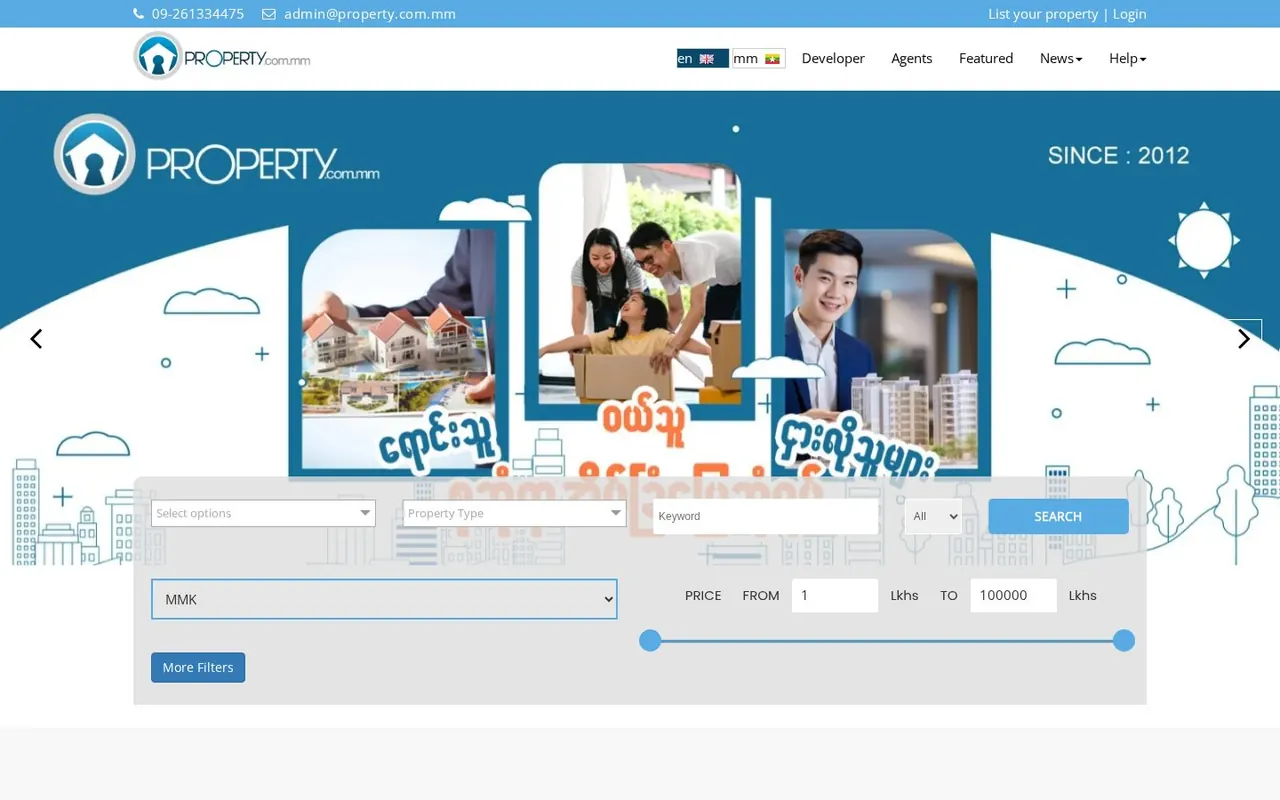Go to previous slide with left arrow
Viewport: 1280px width, 800px height.
[x=36, y=339]
